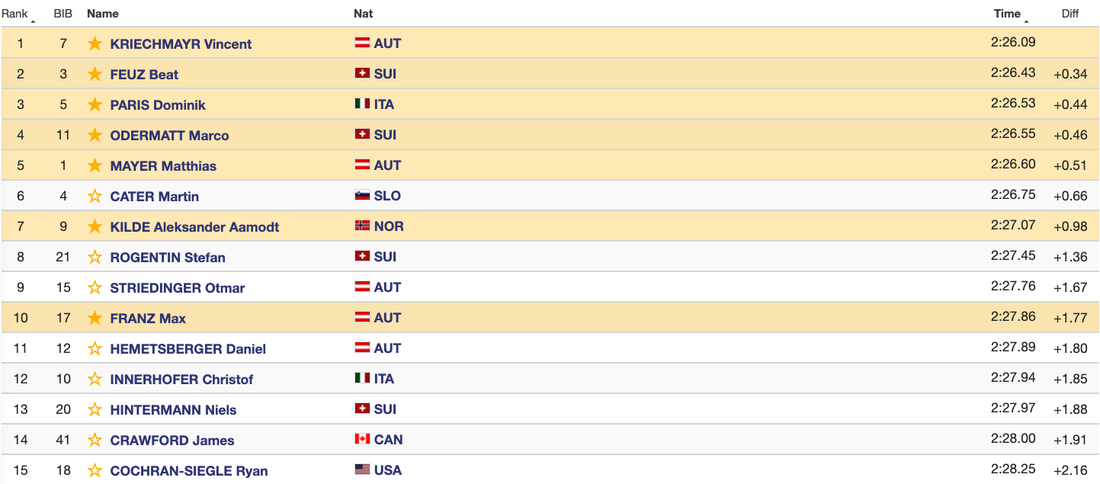This screenshot has height=484, width=1100.
Task: Click Austria flag next to KRIECHMAYR
Action: click(x=363, y=44)
